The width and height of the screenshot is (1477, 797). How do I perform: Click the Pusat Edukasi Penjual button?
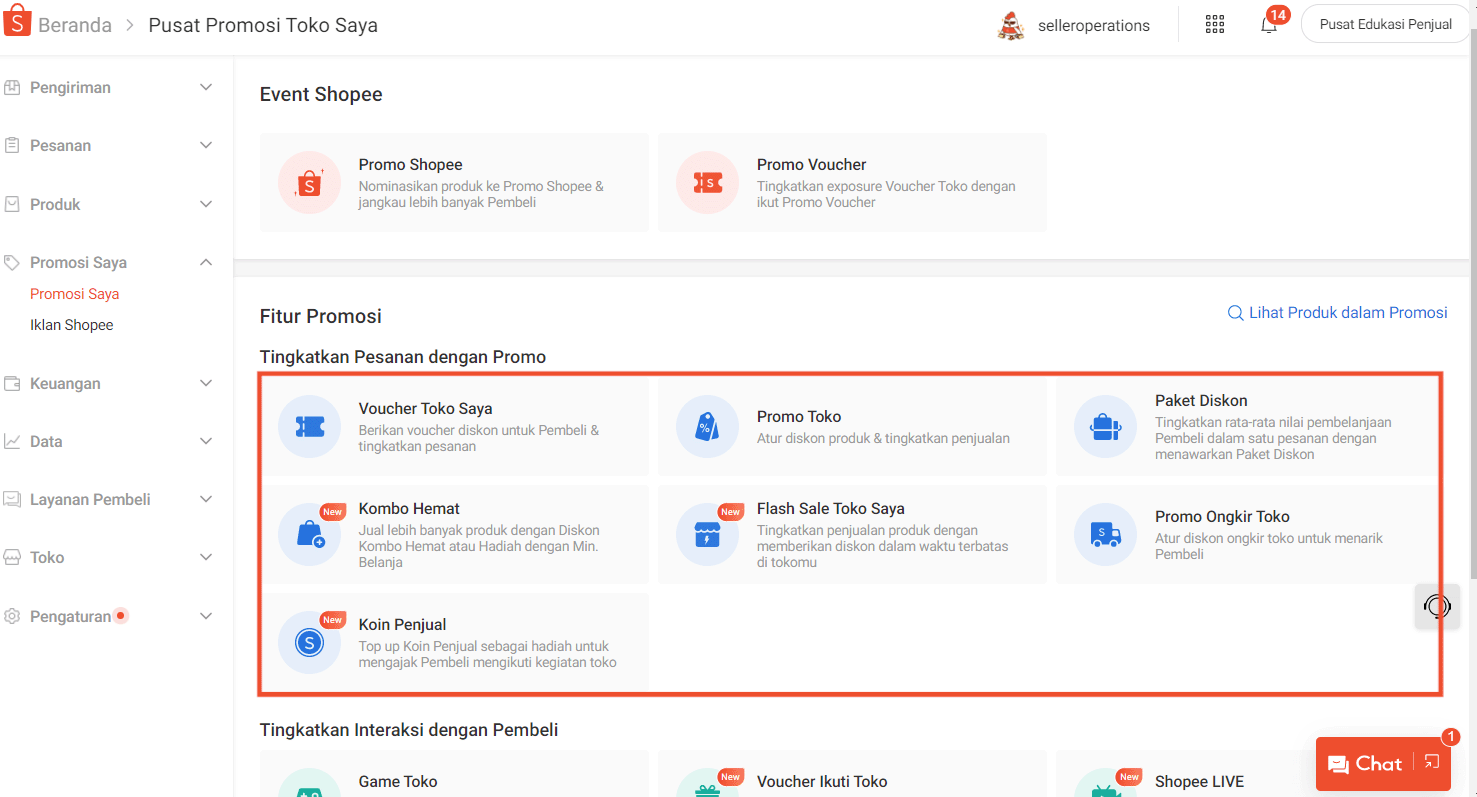click(x=1385, y=25)
